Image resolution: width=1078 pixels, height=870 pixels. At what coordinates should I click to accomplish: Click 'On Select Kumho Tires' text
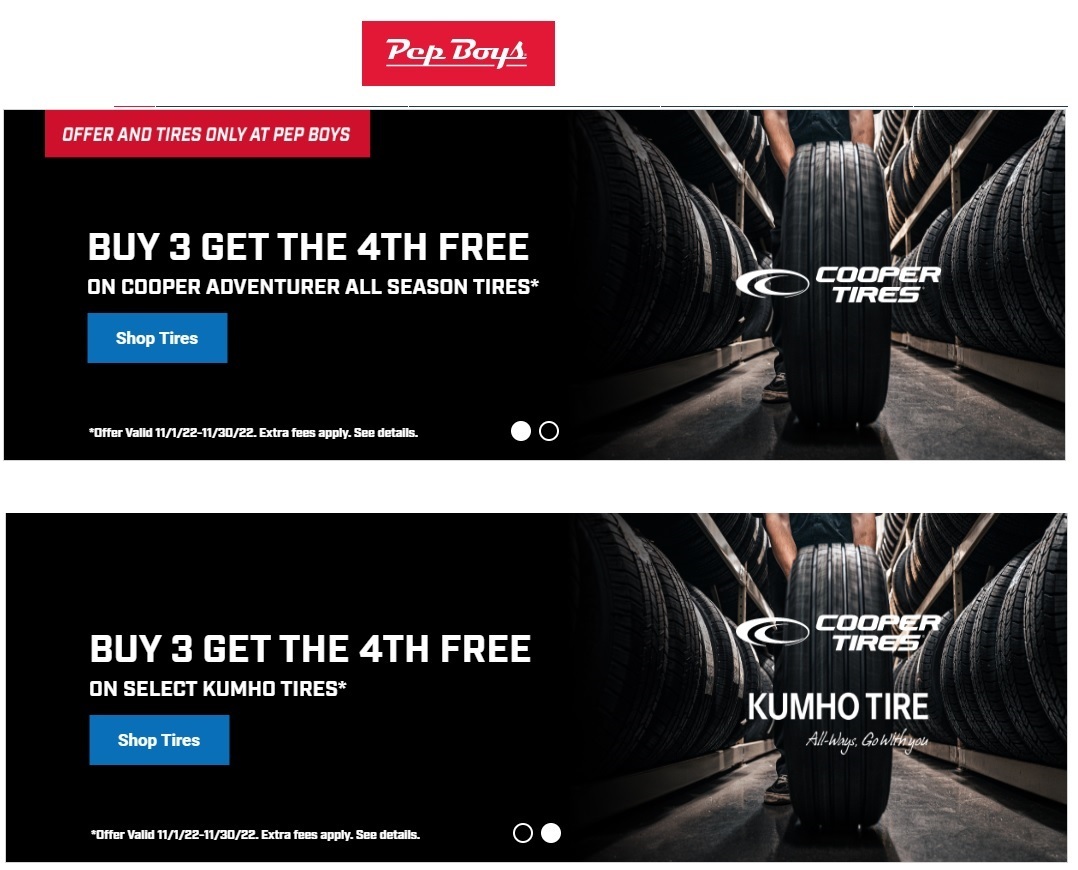click(x=218, y=688)
